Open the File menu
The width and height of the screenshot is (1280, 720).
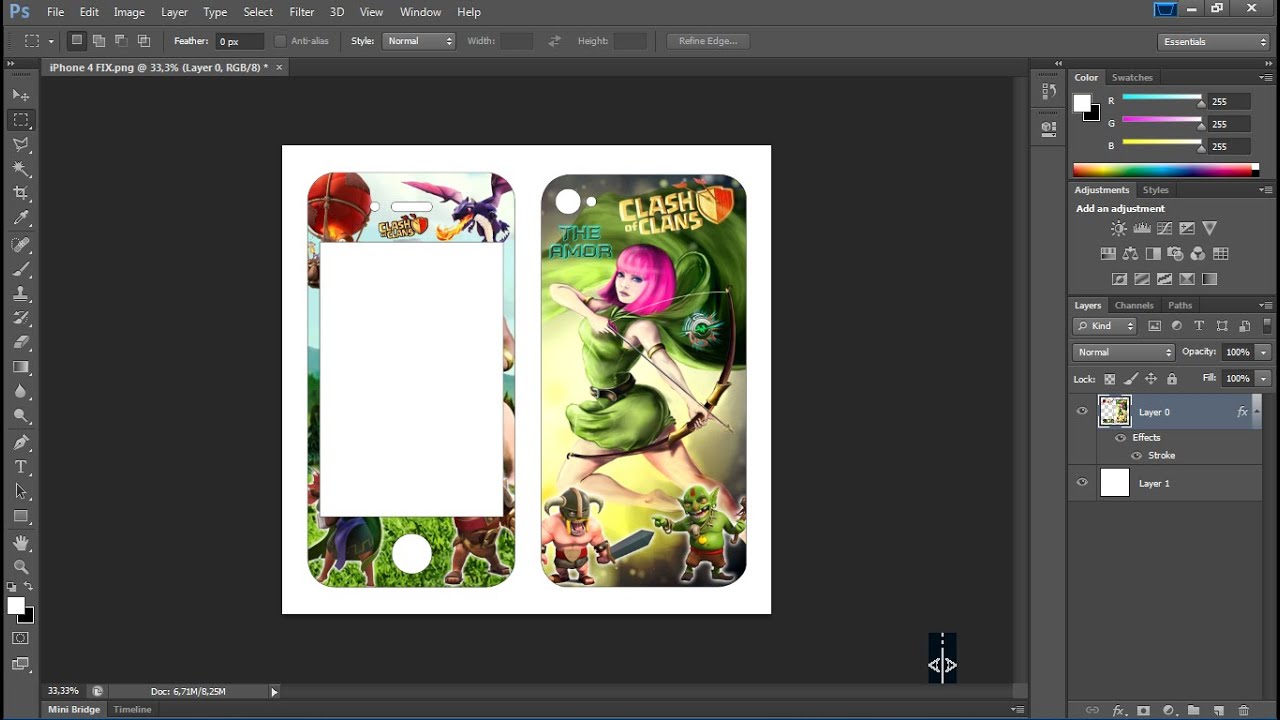coord(55,12)
